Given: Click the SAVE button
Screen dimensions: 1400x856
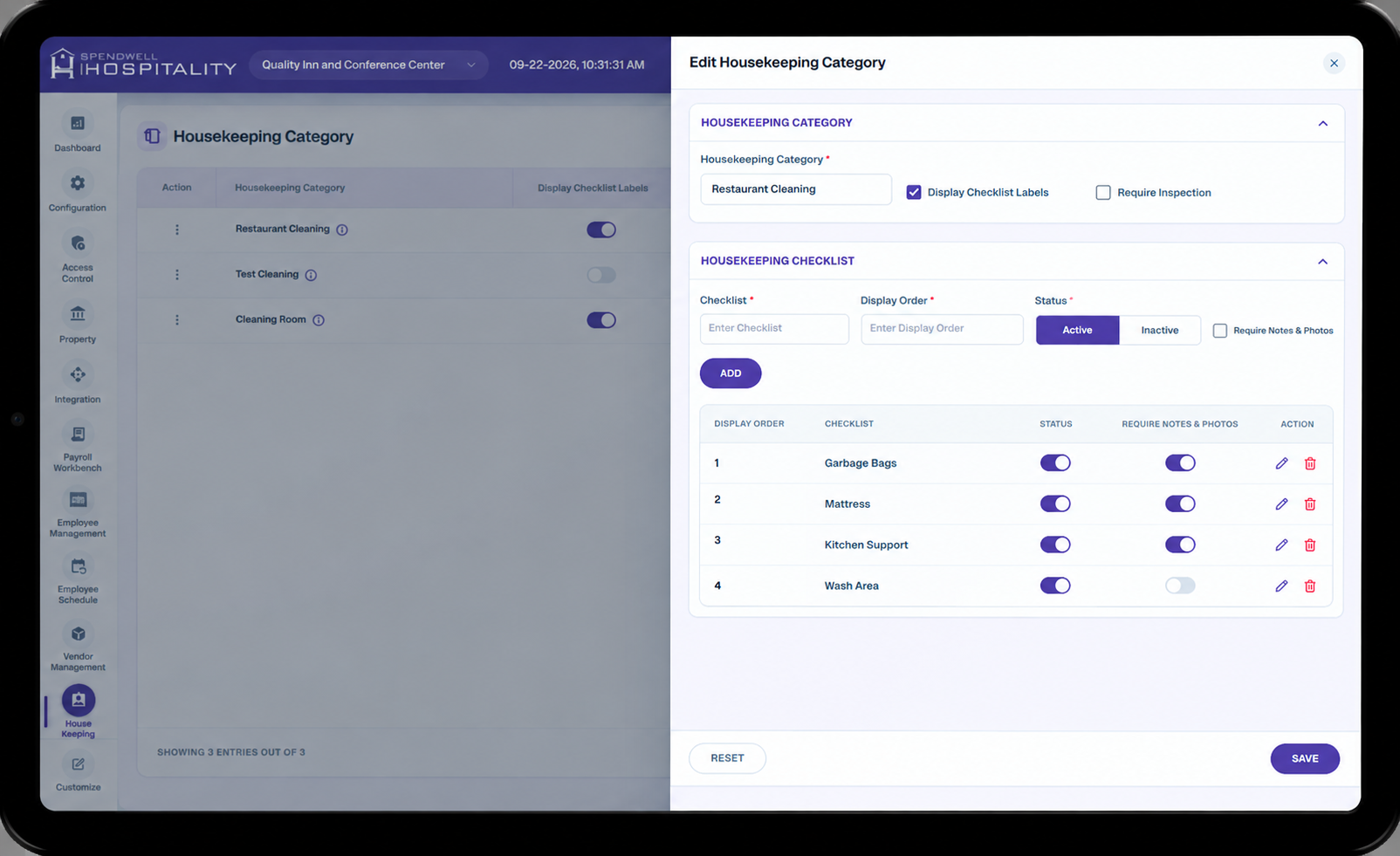Looking at the screenshot, I should click(x=1305, y=758).
